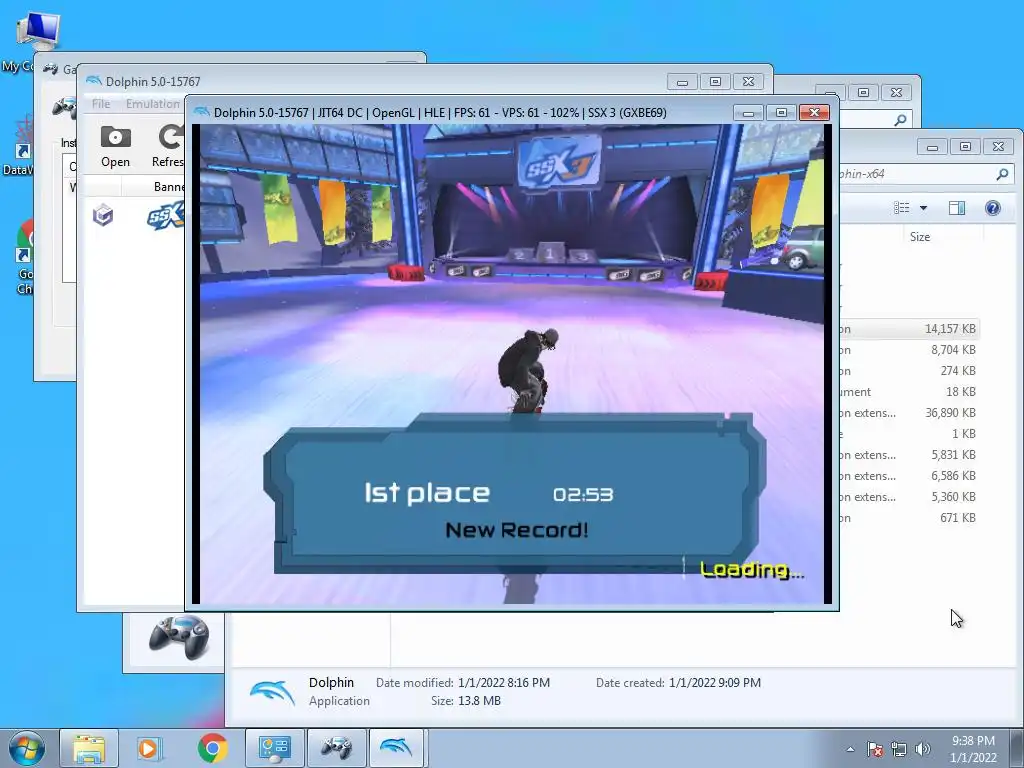The width and height of the screenshot is (1024, 768).
Task: Select the file sized 6,586 KB
Action: [909, 475]
